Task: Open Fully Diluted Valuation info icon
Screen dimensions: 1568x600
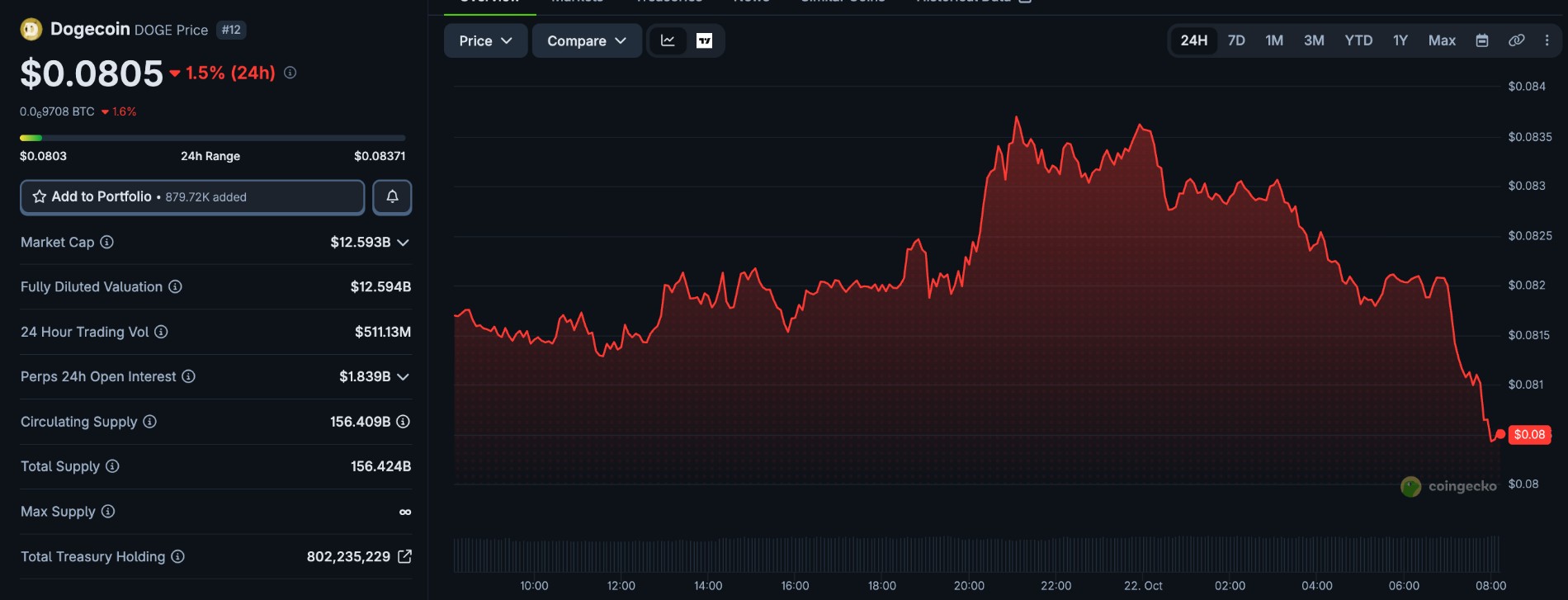Action: point(175,286)
